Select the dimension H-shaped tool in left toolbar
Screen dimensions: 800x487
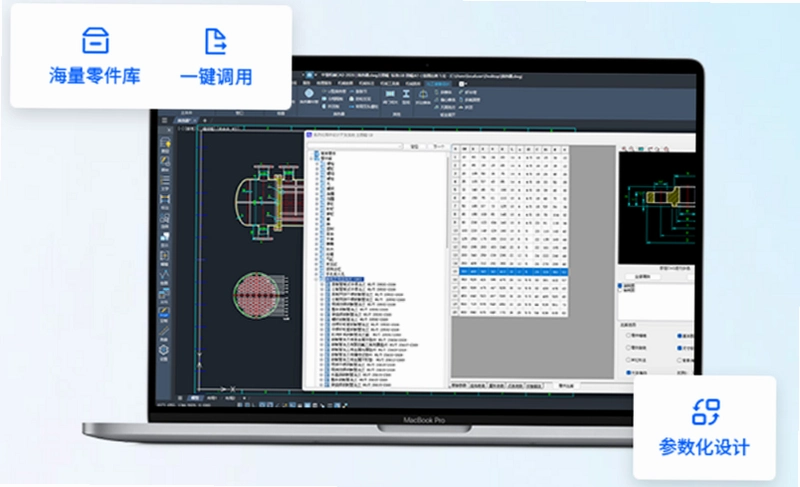pyautogui.click(x=165, y=199)
